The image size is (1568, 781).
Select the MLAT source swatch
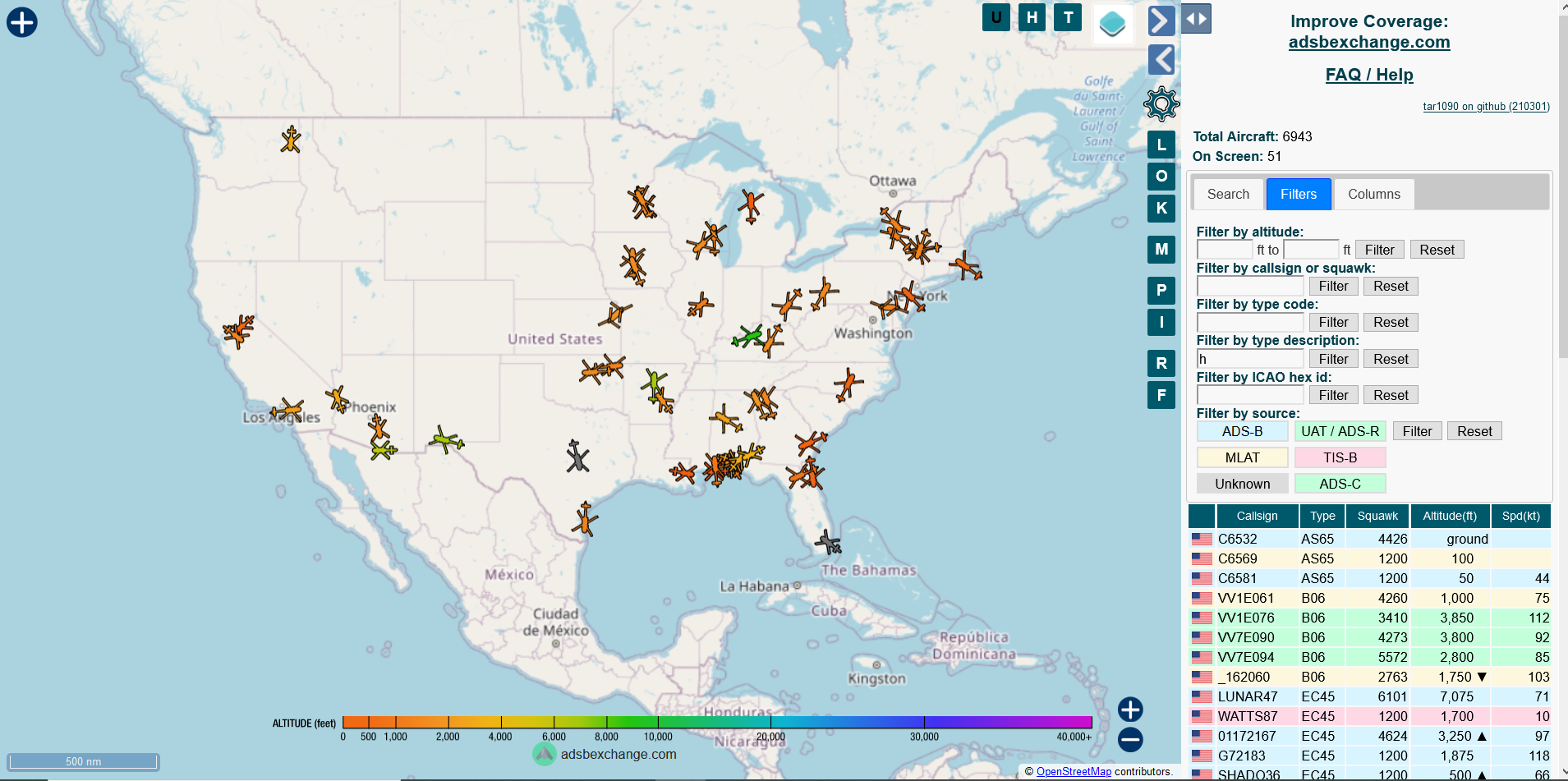pyautogui.click(x=1242, y=457)
